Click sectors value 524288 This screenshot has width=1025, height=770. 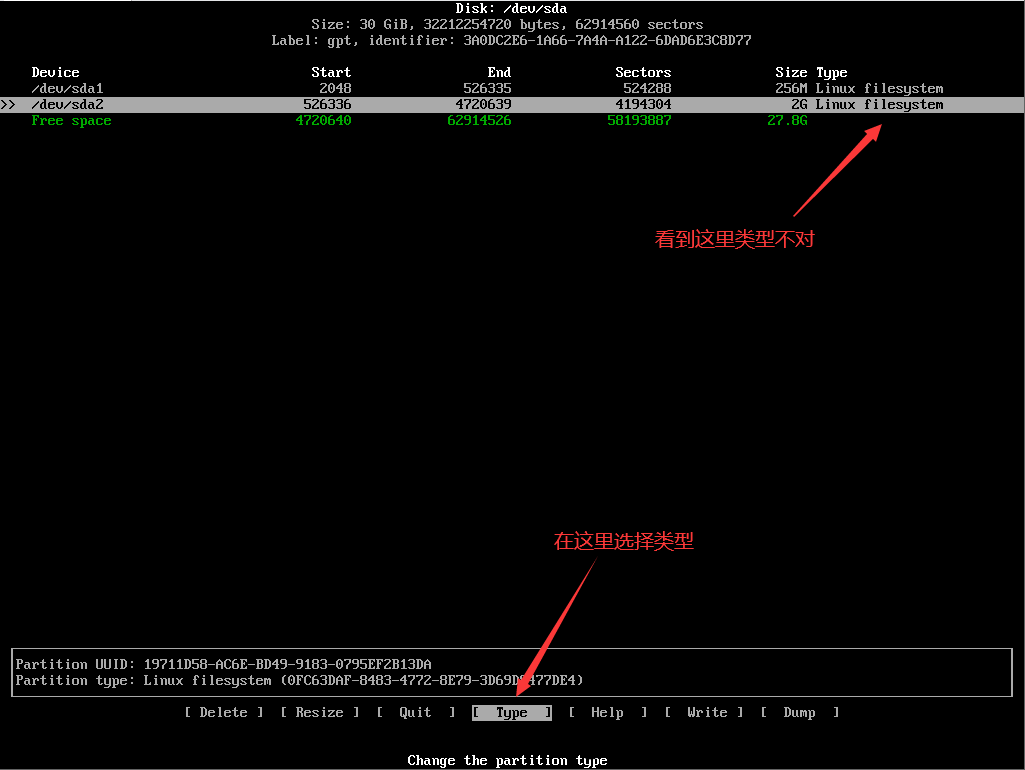click(x=647, y=88)
